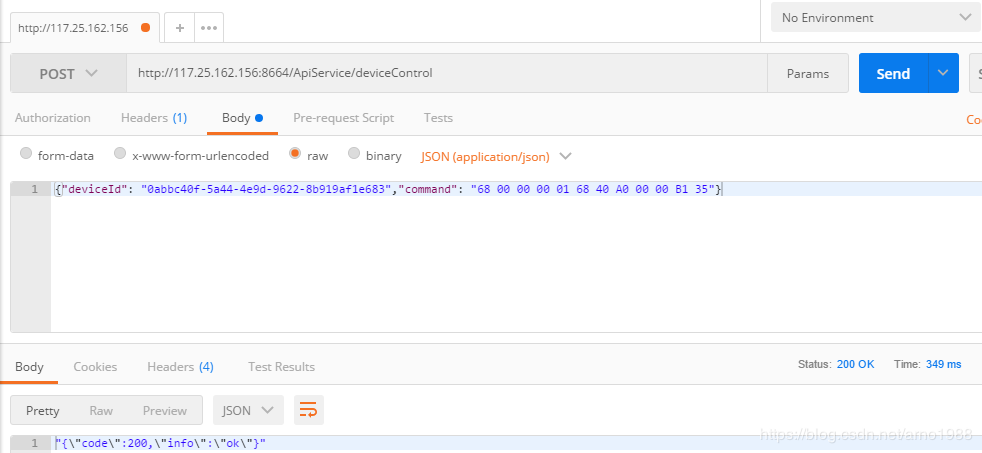Switch to request Headers (1) tab
Viewport: 982px width, 453px height.
pyautogui.click(x=154, y=118)
